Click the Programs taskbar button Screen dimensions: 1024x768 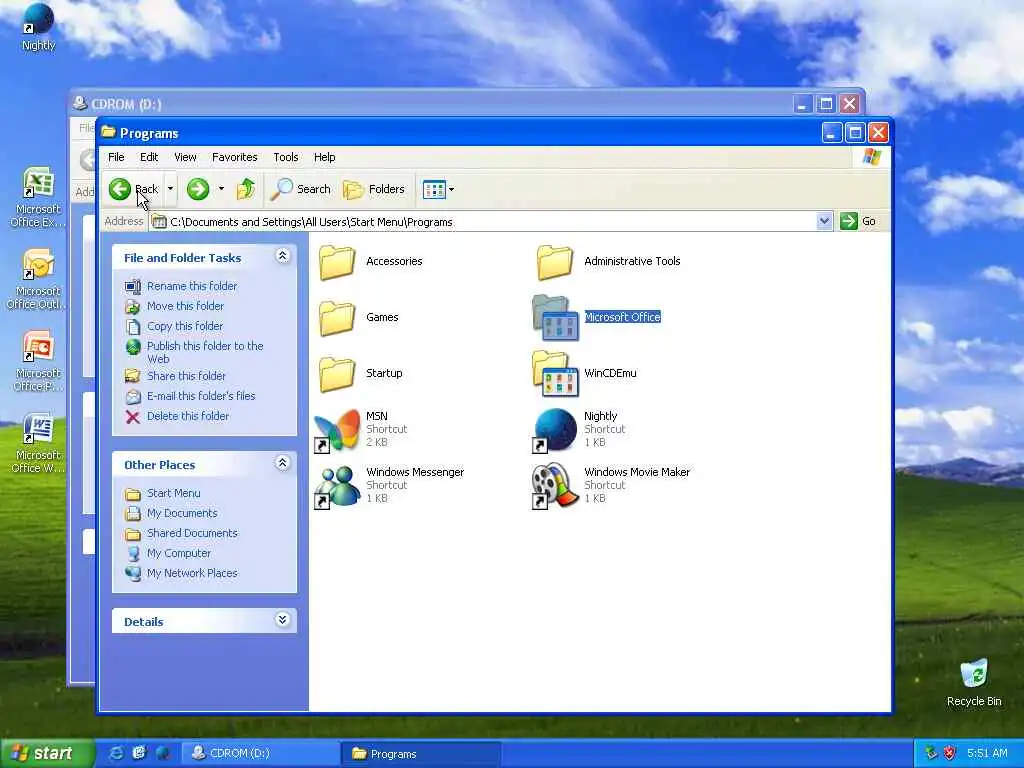(x=421, y=754)
